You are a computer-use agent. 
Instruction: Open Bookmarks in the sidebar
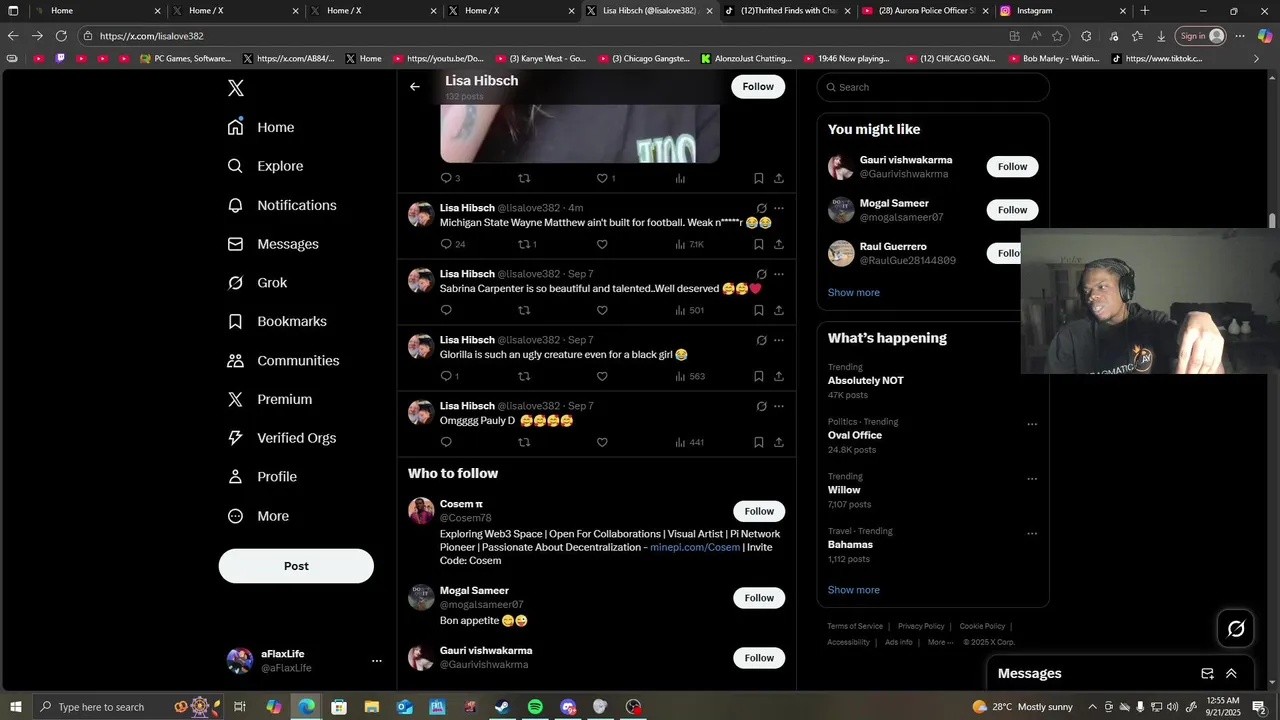click(277, 321)
